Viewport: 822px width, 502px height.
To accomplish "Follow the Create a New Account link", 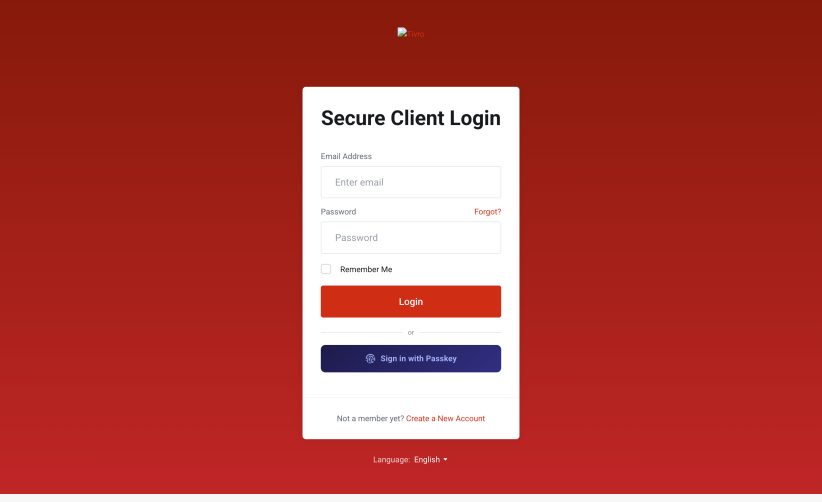I will coord(445,418).
